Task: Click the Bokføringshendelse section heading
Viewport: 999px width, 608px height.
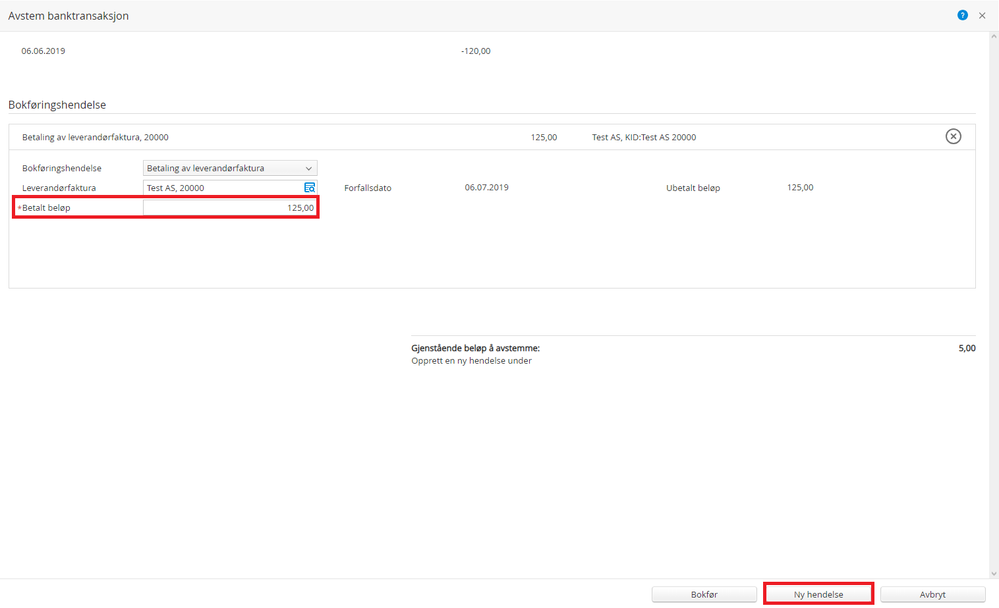Action: [x=57, y=105]
